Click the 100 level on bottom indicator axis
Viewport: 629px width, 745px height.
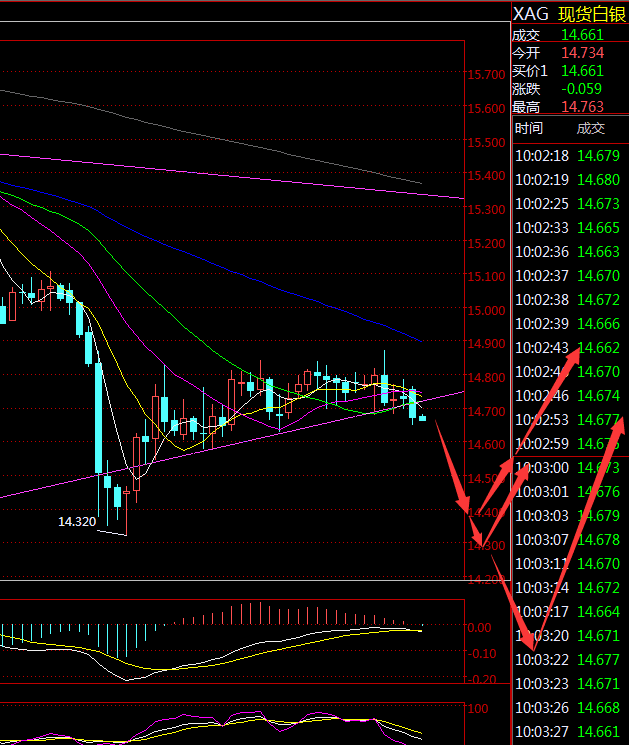pos(479,709)
